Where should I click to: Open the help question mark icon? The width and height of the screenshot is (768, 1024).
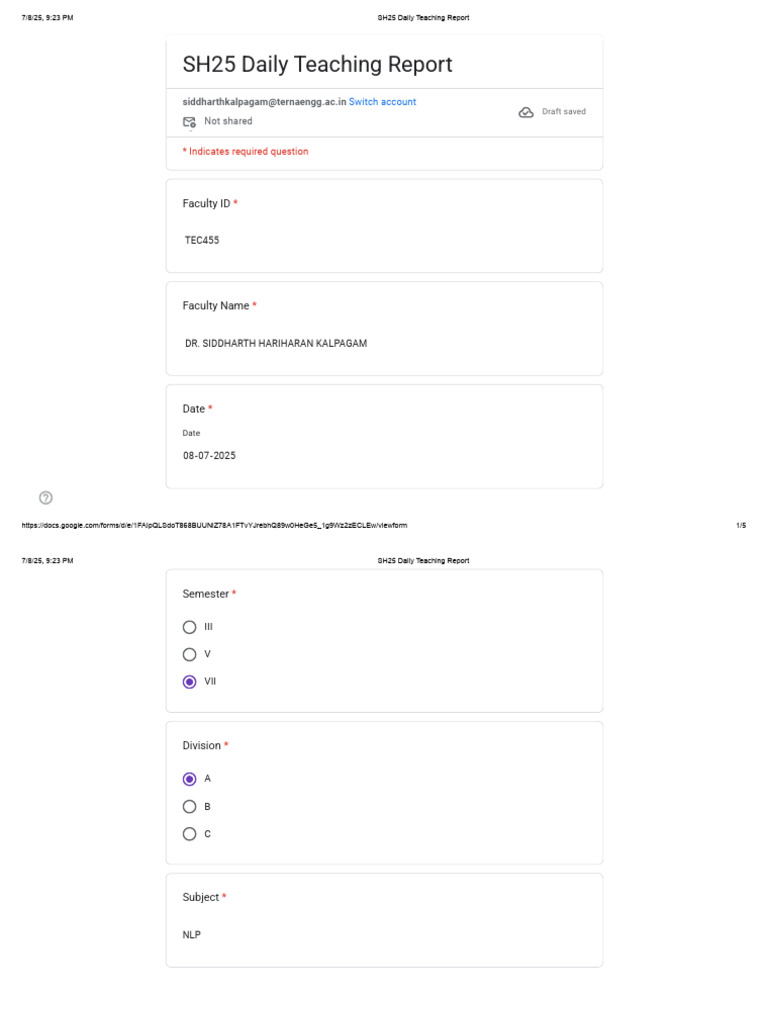46,498
